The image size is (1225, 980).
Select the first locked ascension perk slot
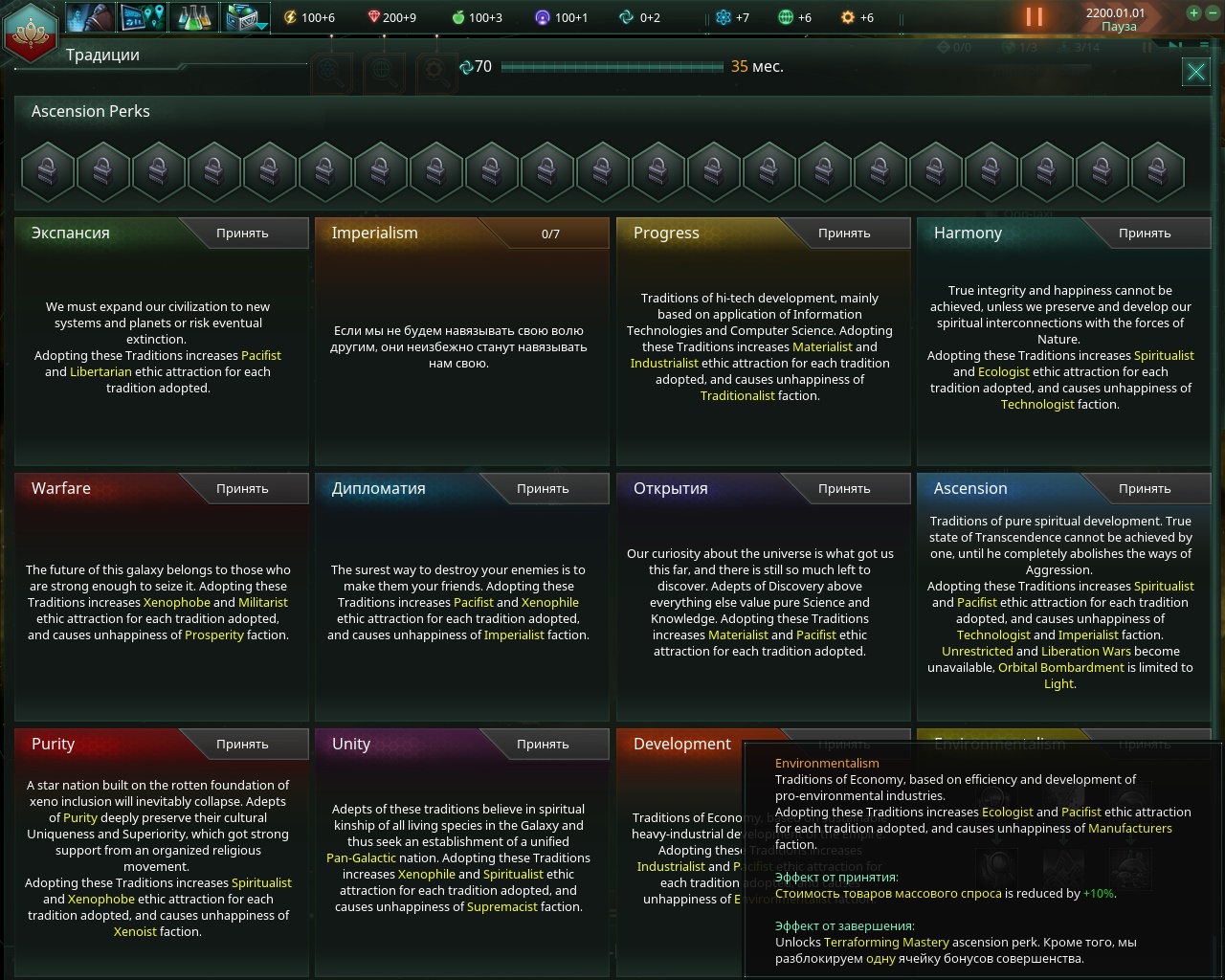pyautogui.click(x=48, y=172)
